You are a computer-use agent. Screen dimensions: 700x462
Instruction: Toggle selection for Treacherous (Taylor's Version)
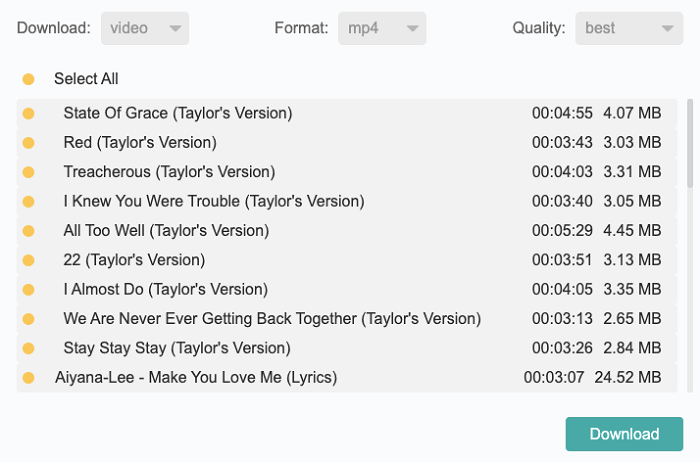29,172
